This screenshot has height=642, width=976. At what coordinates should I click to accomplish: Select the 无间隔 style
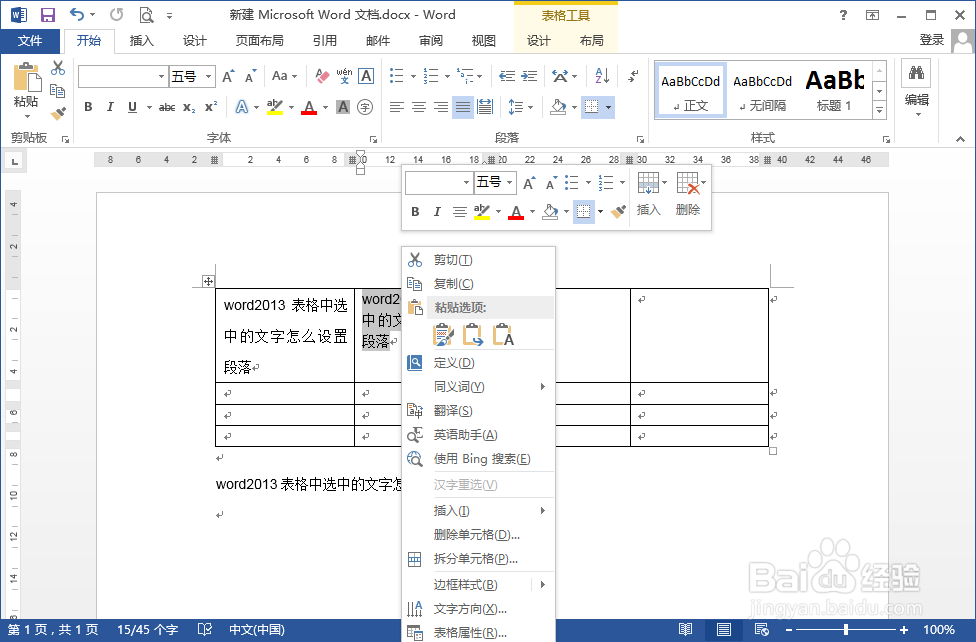762,90
